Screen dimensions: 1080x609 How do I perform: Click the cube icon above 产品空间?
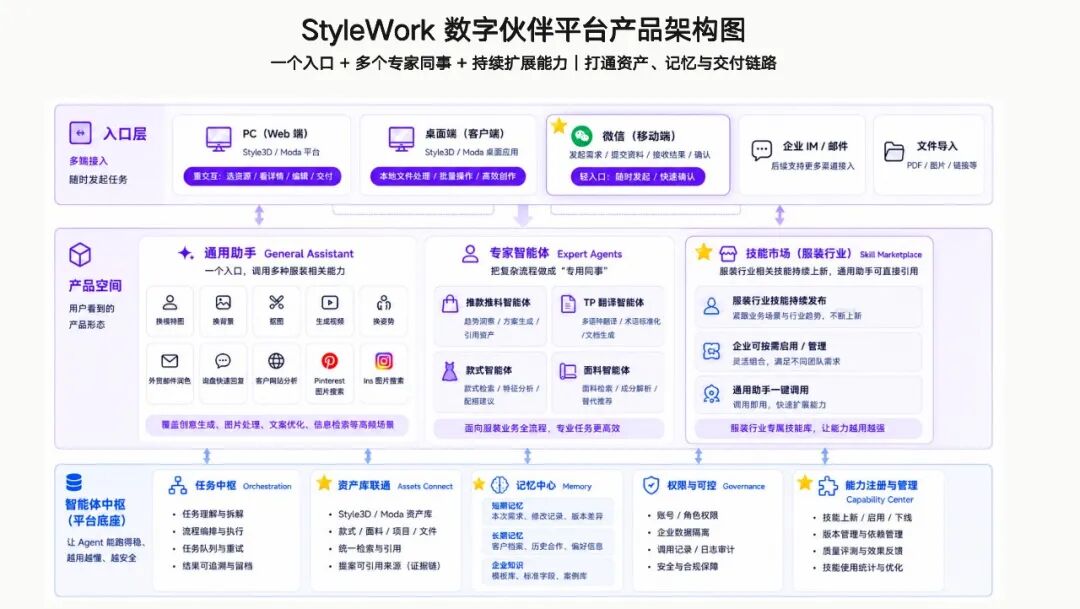(x=80, y=255)
